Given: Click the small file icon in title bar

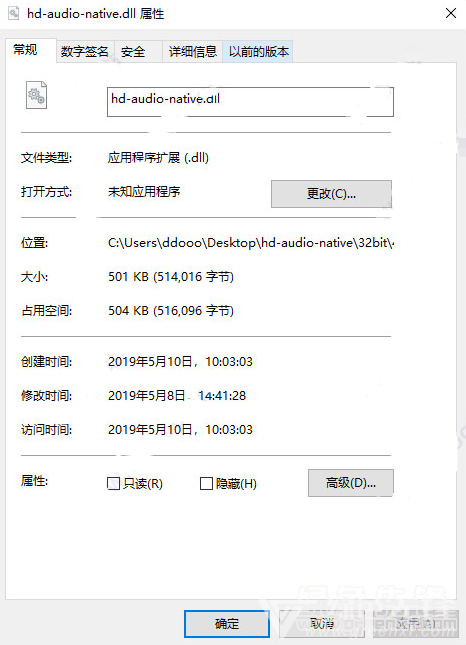Looking at the screenshot, I should click(14, 13).
